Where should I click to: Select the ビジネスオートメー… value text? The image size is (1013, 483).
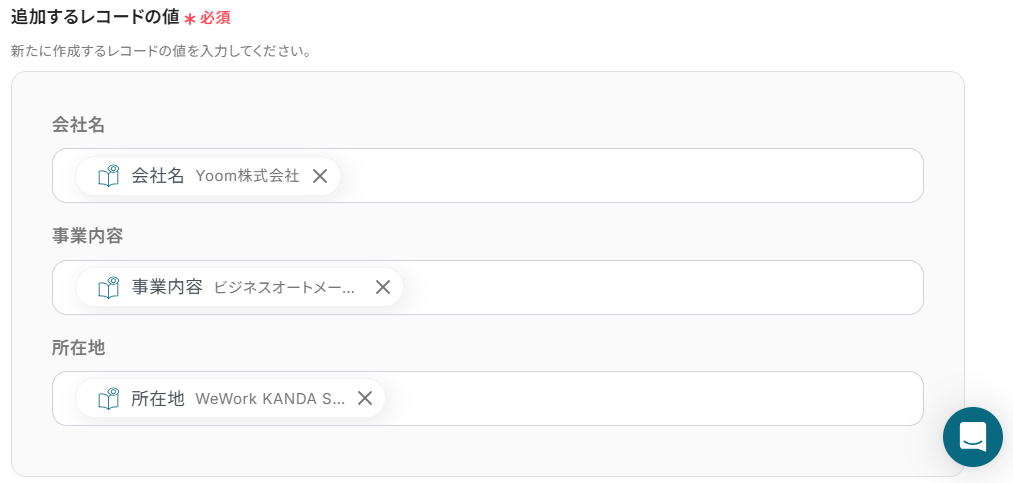(x=284, y=287)
